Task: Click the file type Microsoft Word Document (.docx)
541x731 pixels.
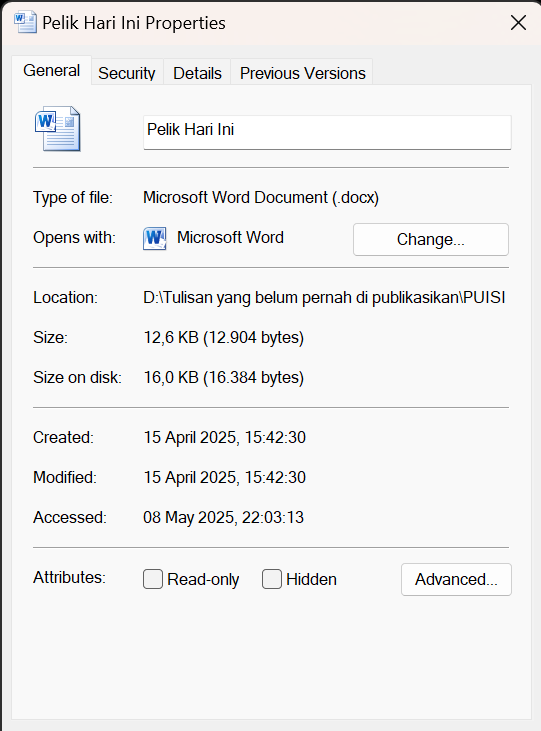Action: pyautogui.click(x=261, y=198)
